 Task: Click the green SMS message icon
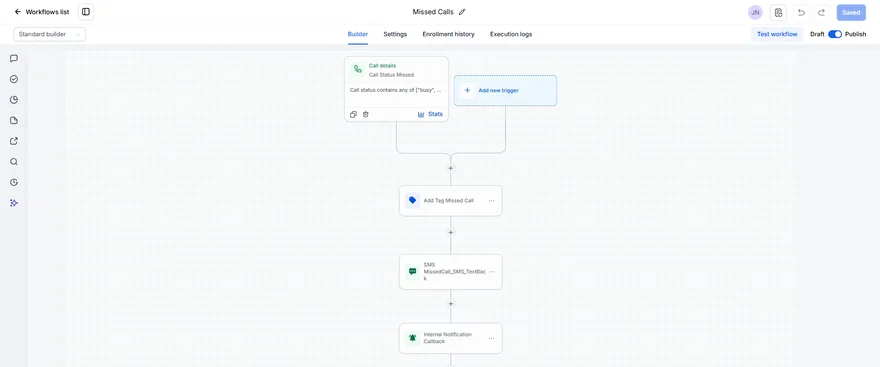point(412,272)
